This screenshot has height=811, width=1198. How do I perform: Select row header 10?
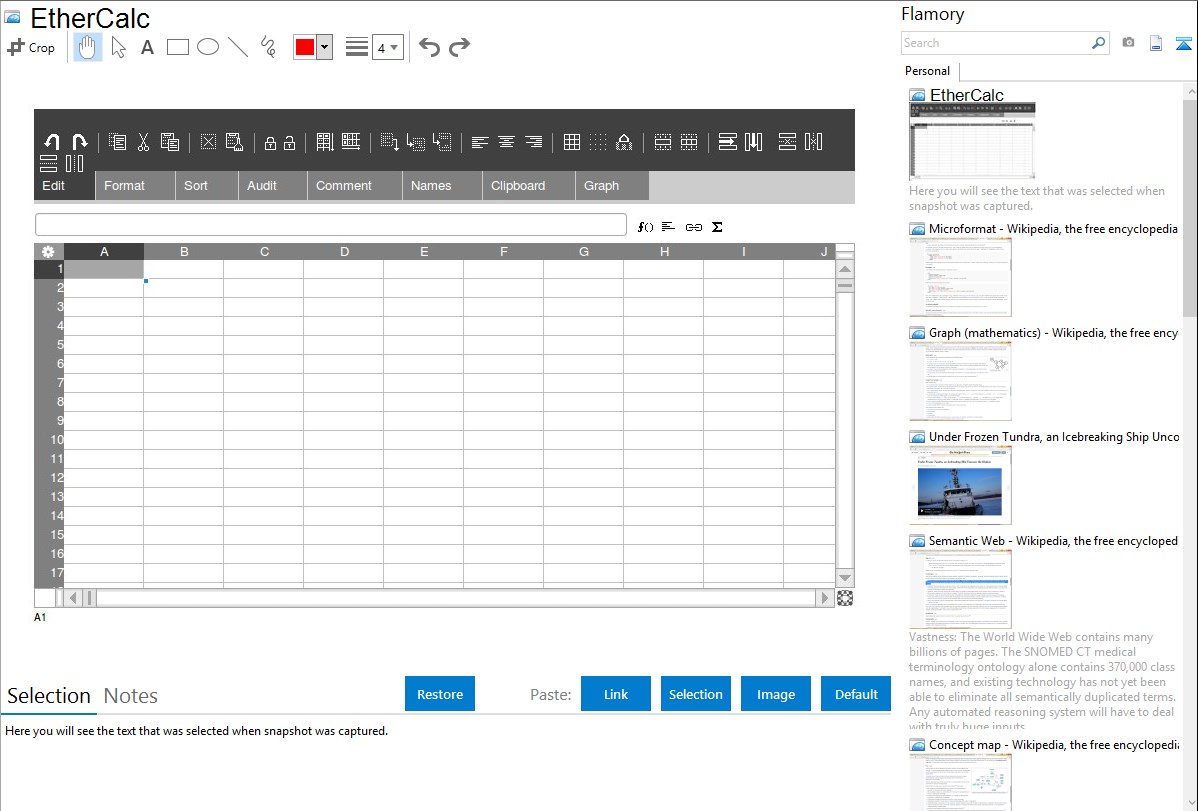[x=50, y=440]
